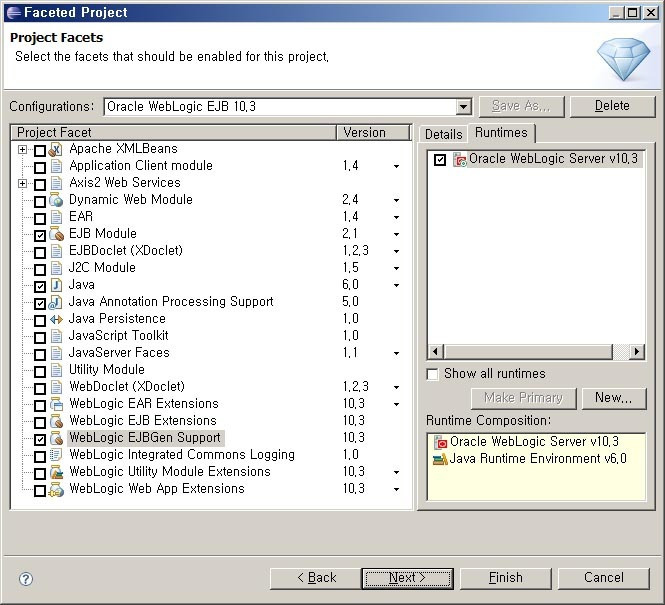Uncheck WebLogic EJBGen Support facet
665x605 pixels.
40,440
